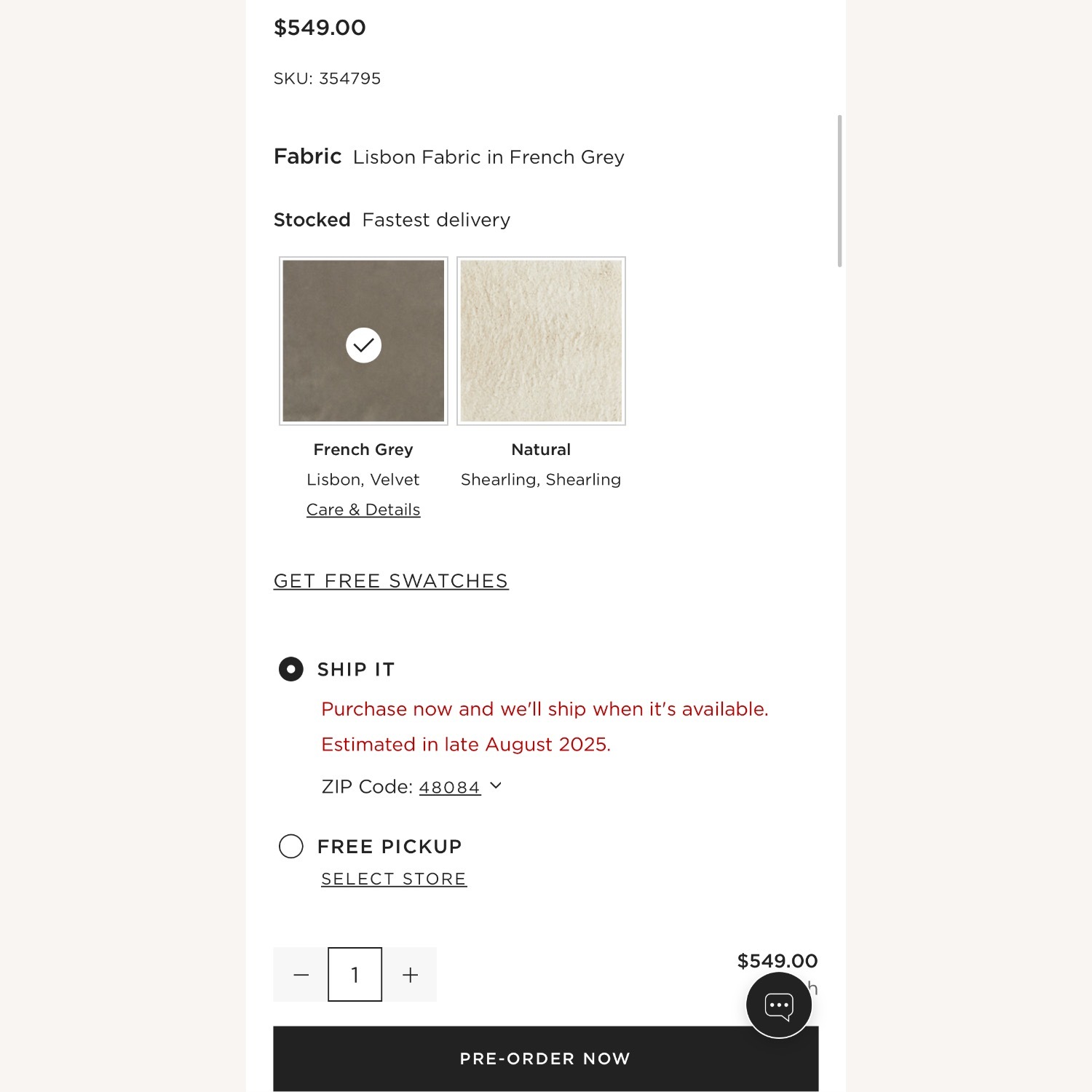Click the page scrollbar thumb
The width and height of the screenshot is (1092, 1092).
coord(840,191)
